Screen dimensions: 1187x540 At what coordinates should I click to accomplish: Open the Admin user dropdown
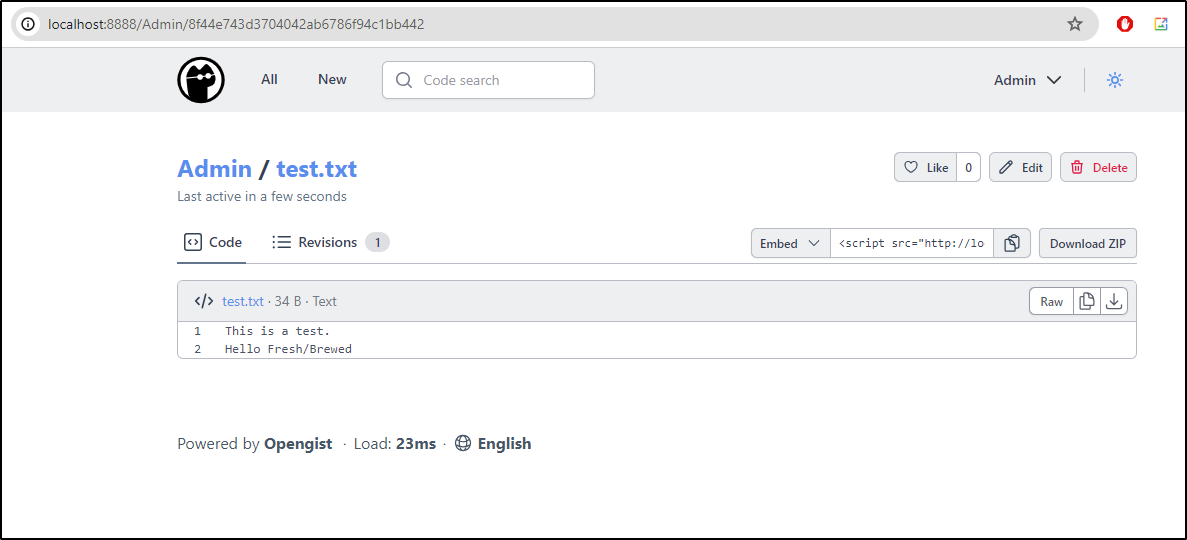1027,80
